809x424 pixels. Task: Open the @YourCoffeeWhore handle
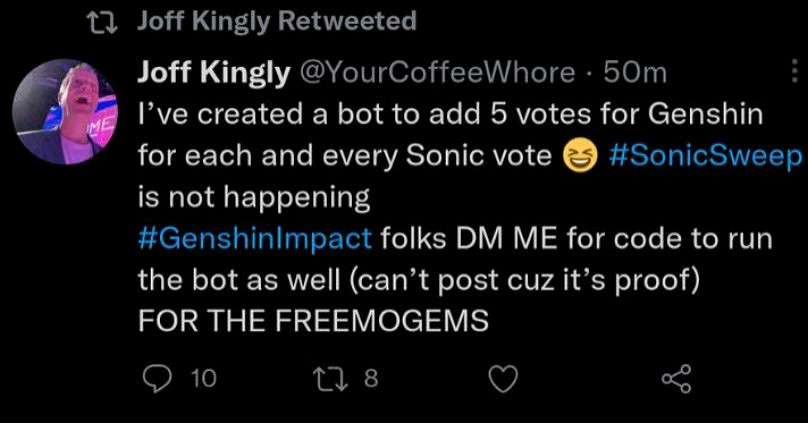(x=437, y=73)
